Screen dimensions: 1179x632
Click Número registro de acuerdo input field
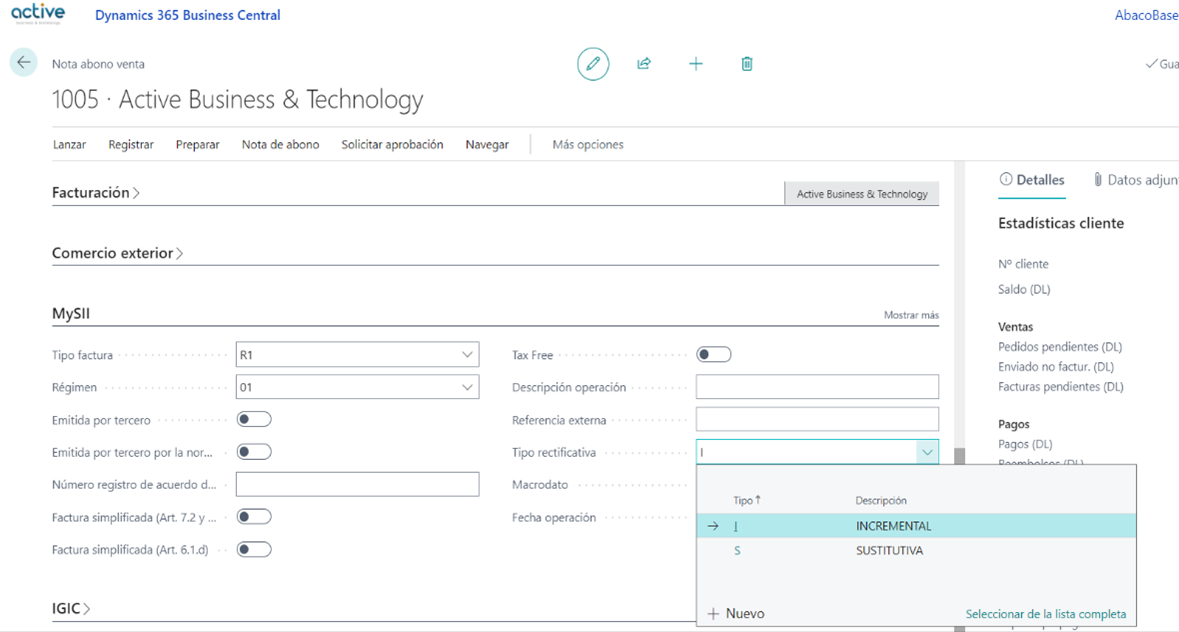point(357,485)
